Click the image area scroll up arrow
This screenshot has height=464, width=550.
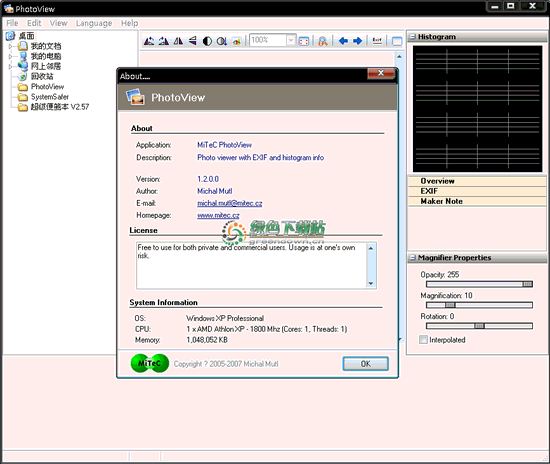(399, 56)
